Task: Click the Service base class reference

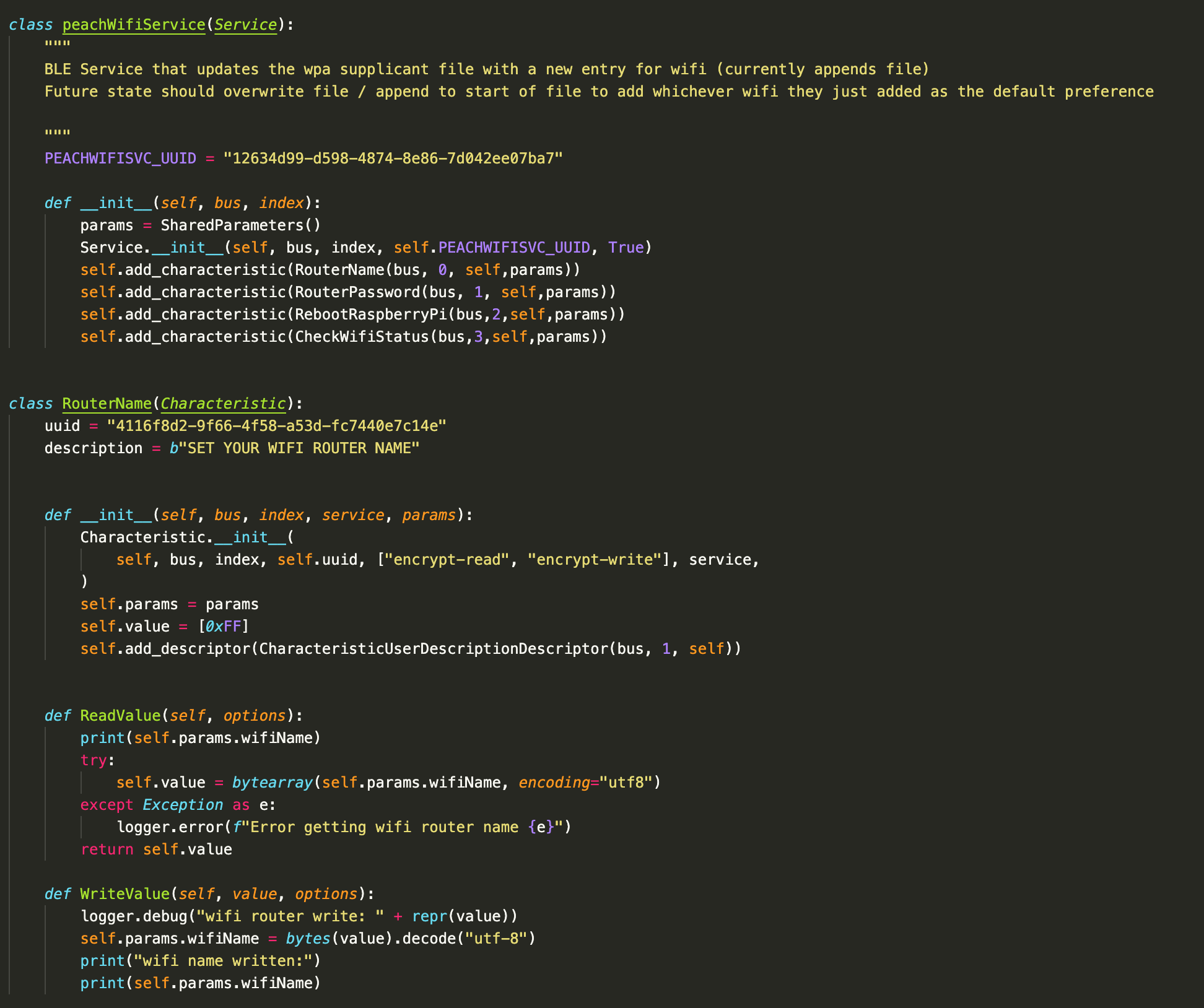Action: tap(245, 25)
